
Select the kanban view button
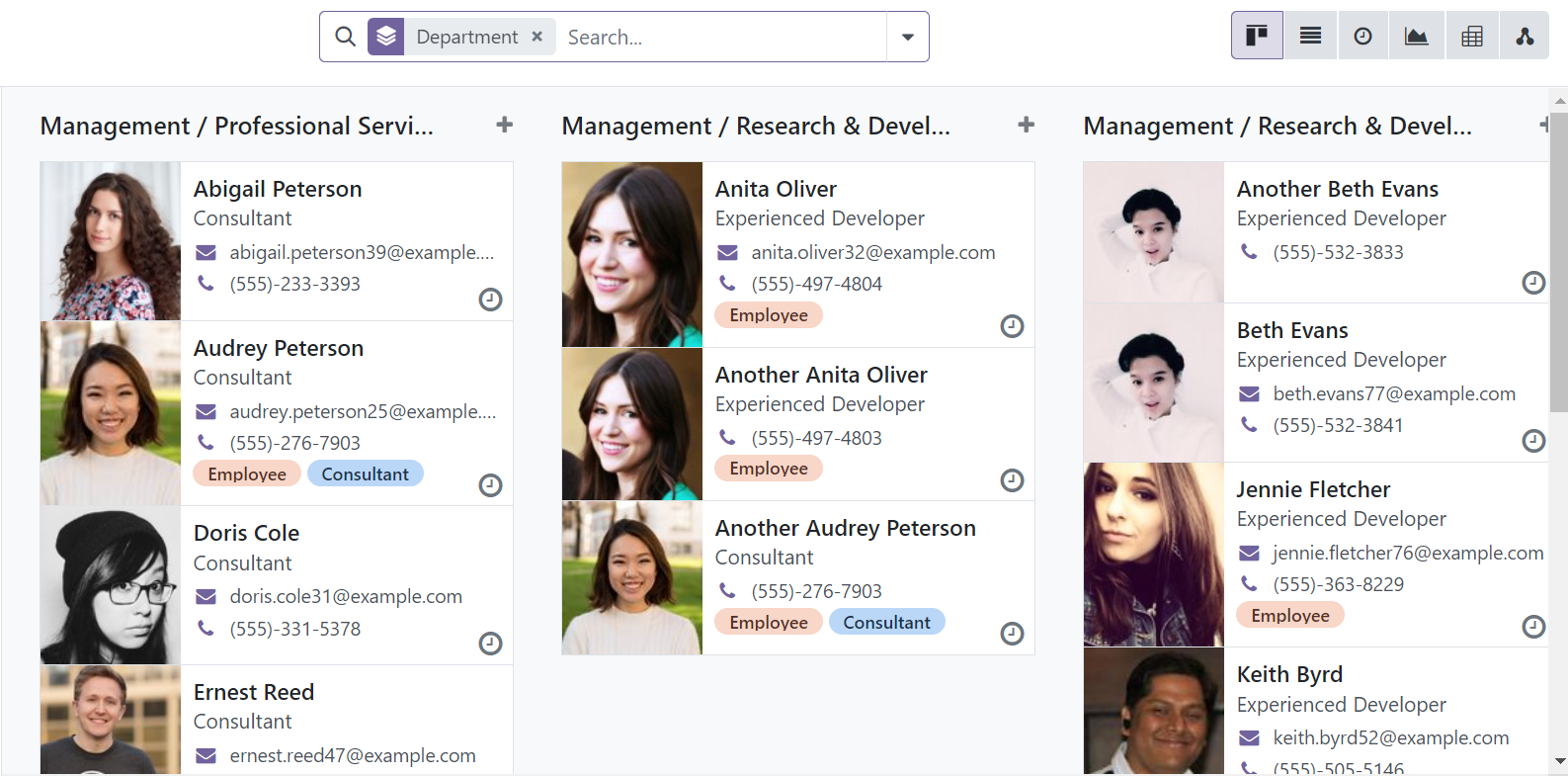1257,37
